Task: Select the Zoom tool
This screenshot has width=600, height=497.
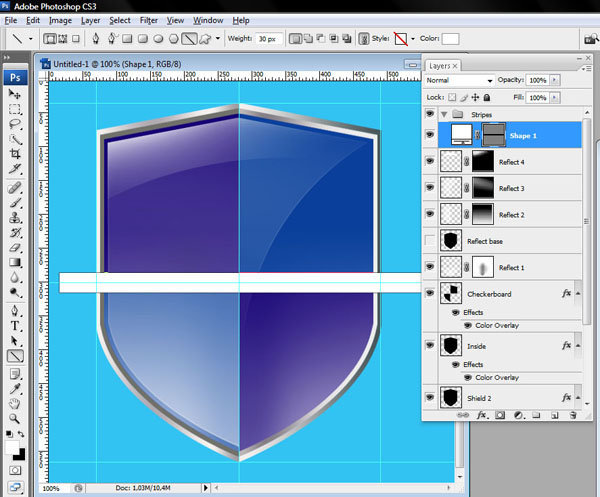Action: point(15,419)
